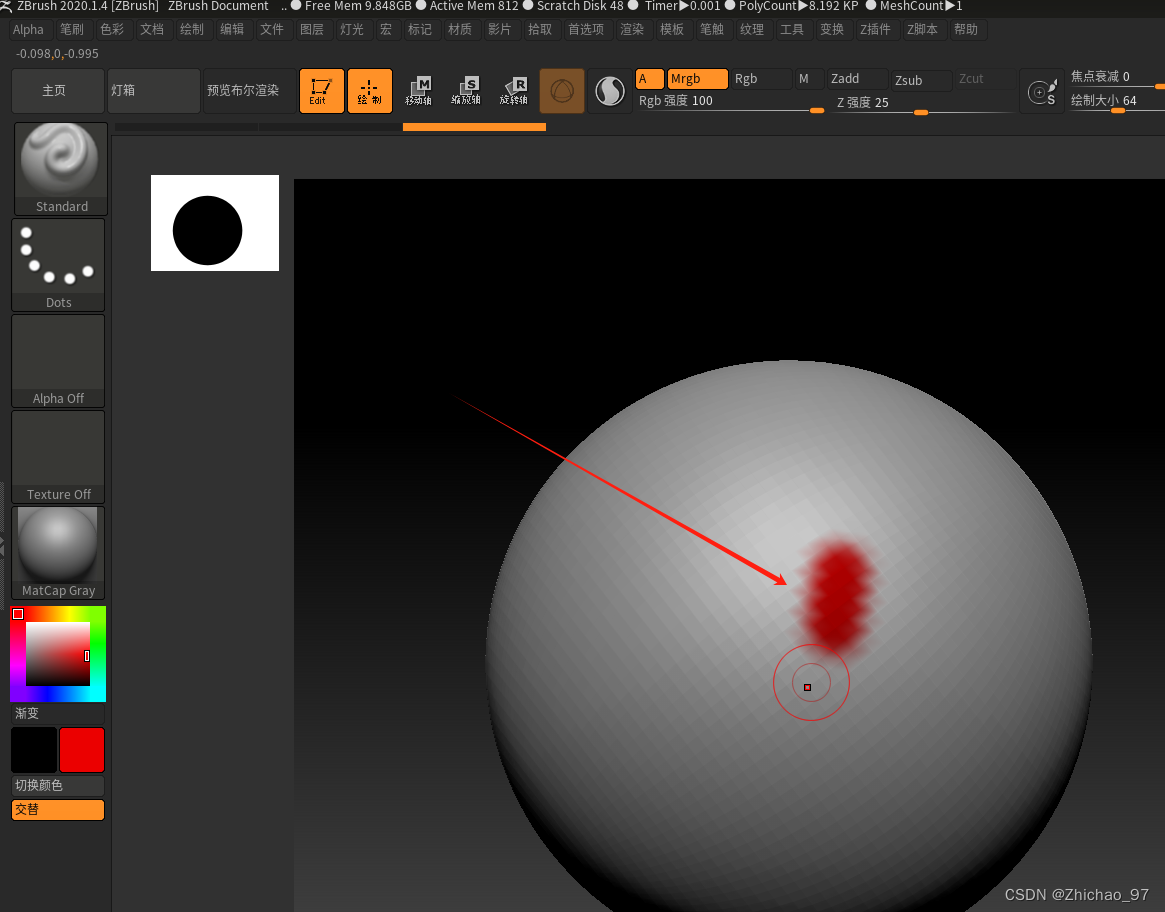Open the 文档 document menu
This screenshot has width=1165, height=912.
tap(152, 30)
